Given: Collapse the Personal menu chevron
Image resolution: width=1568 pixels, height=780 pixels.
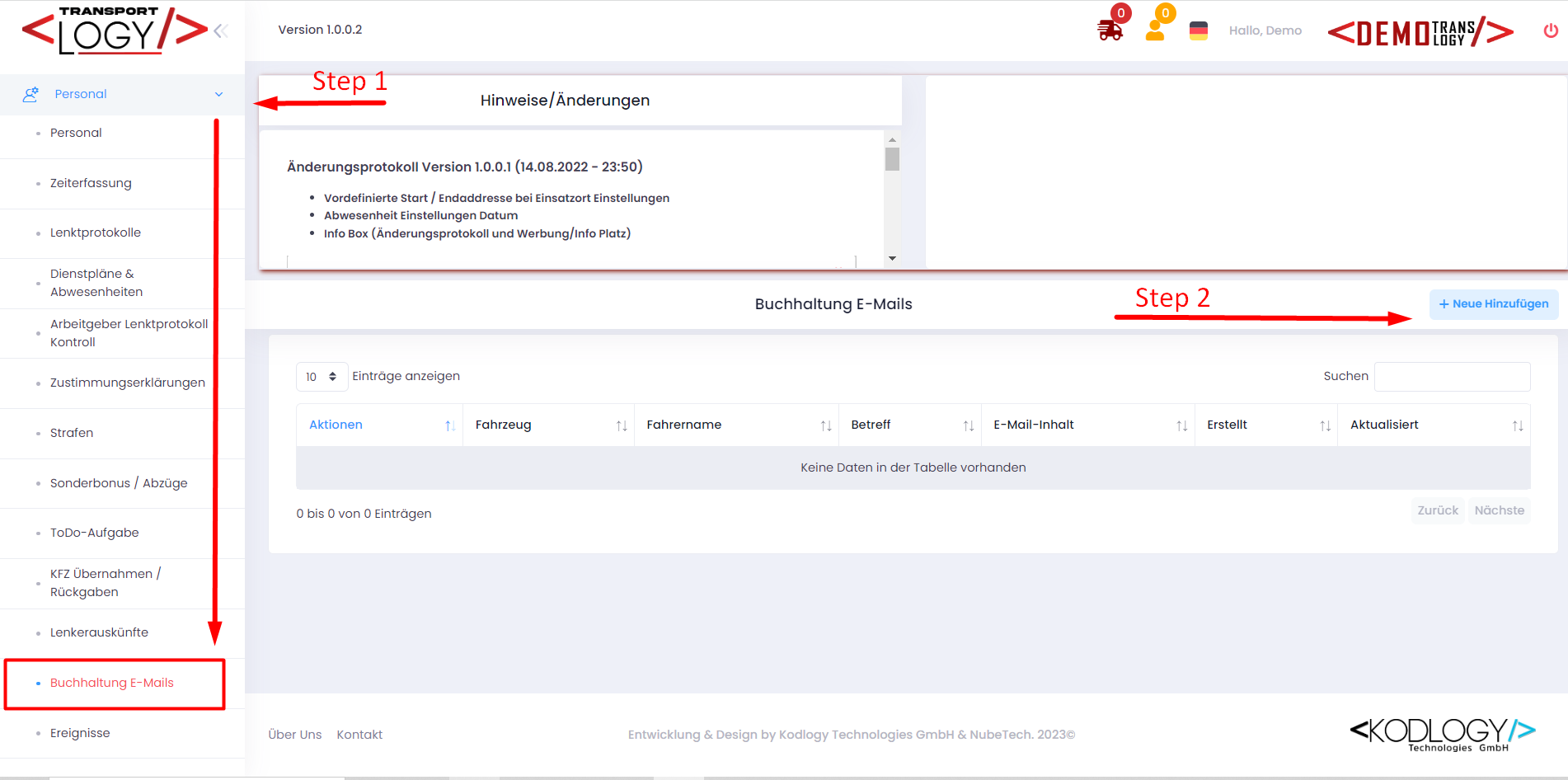Looking at the screenshot, I should pos(219,94).
